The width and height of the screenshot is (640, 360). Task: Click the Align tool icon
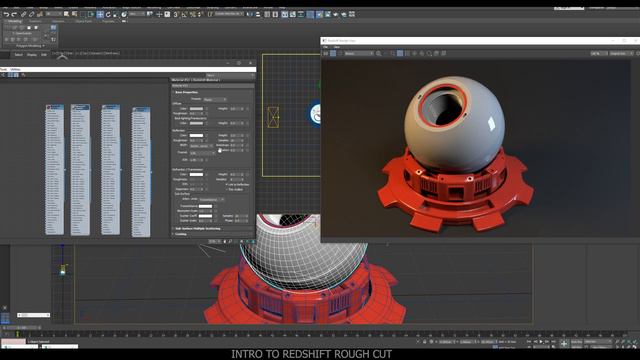(258, 14)
